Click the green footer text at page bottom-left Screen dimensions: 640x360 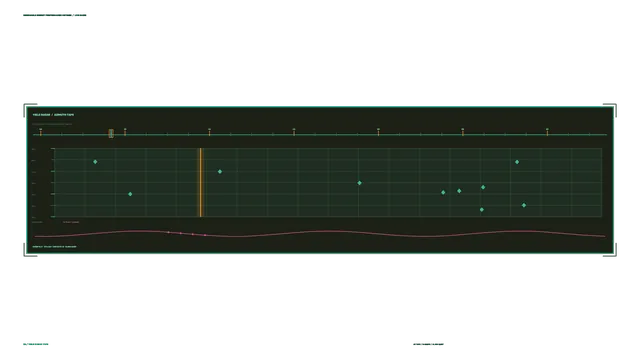point(36,344)
